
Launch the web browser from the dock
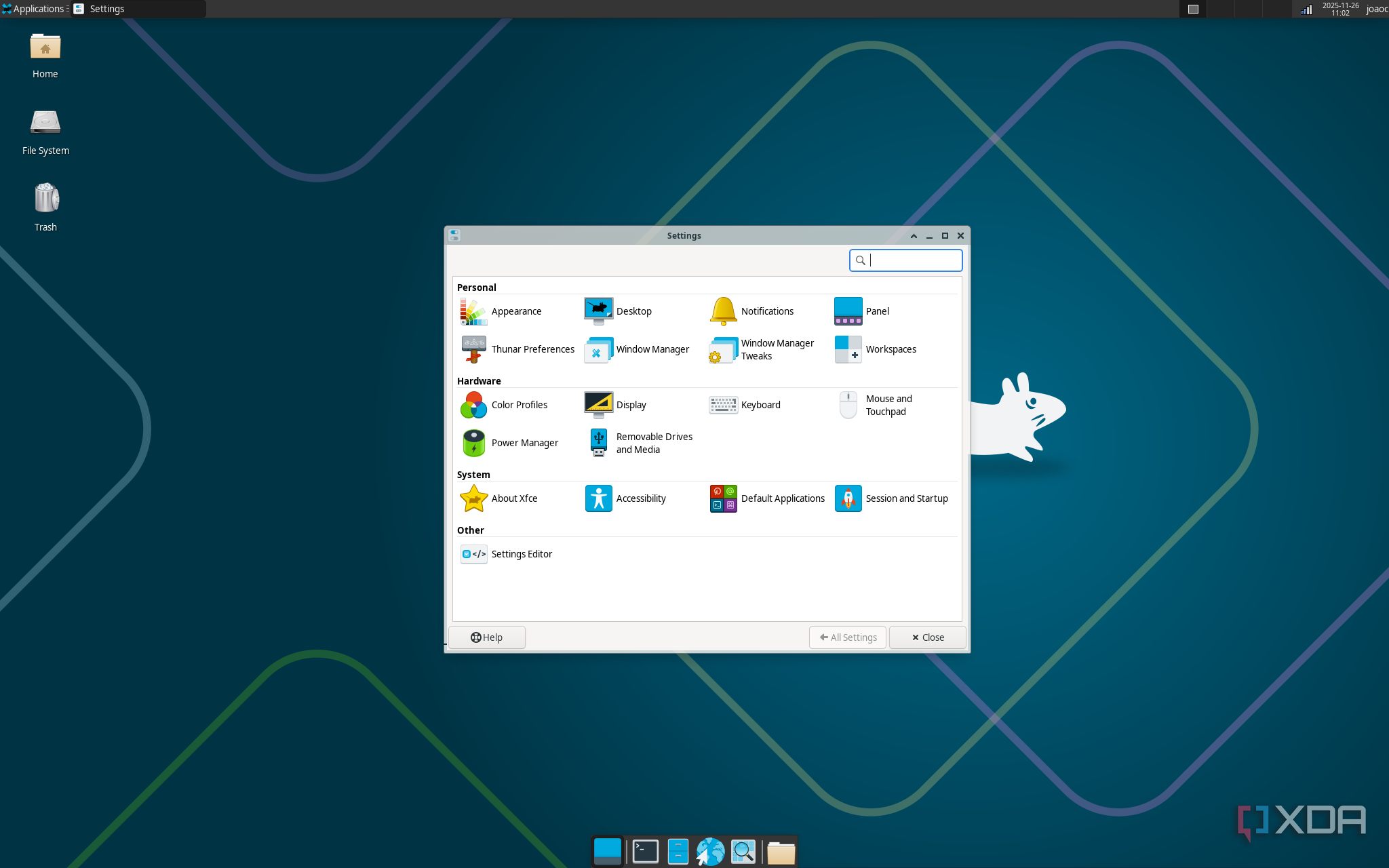pyautogui.click(x=710, y=852)
